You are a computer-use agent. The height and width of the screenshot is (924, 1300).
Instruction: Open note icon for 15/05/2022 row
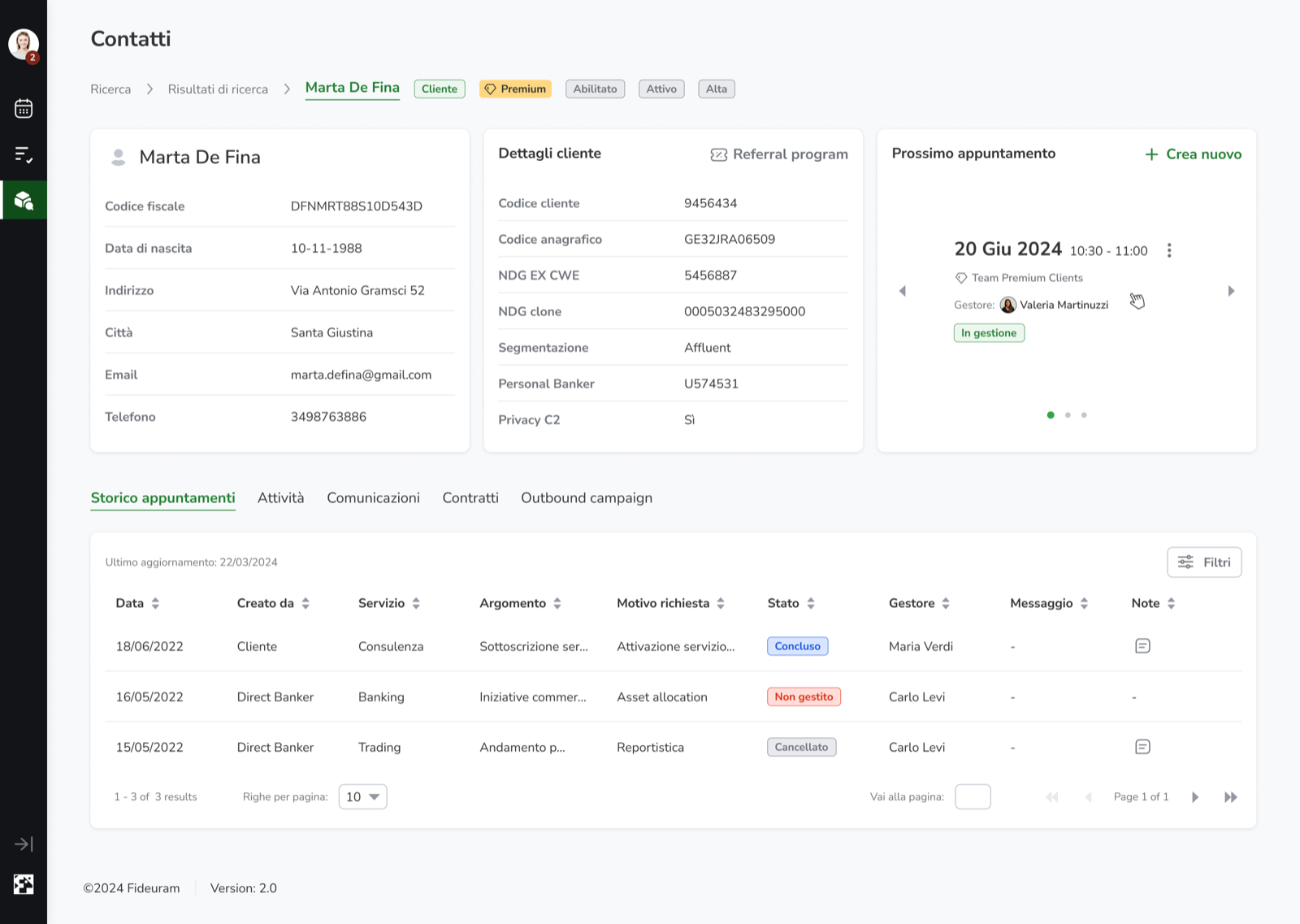pos(1142,747)
